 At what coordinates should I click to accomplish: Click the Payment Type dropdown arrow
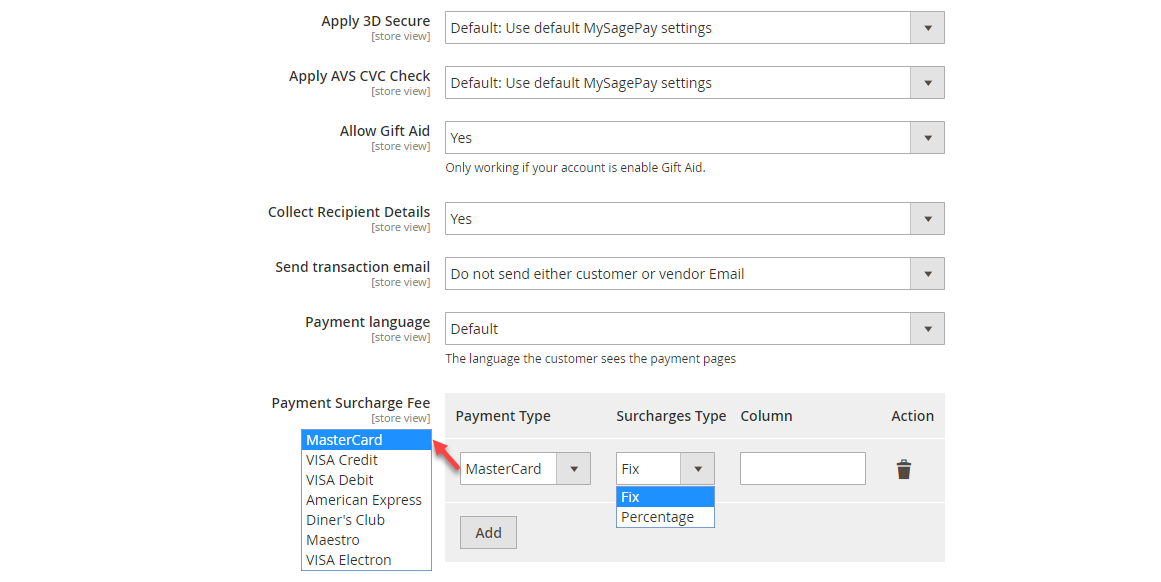[575, 468]
